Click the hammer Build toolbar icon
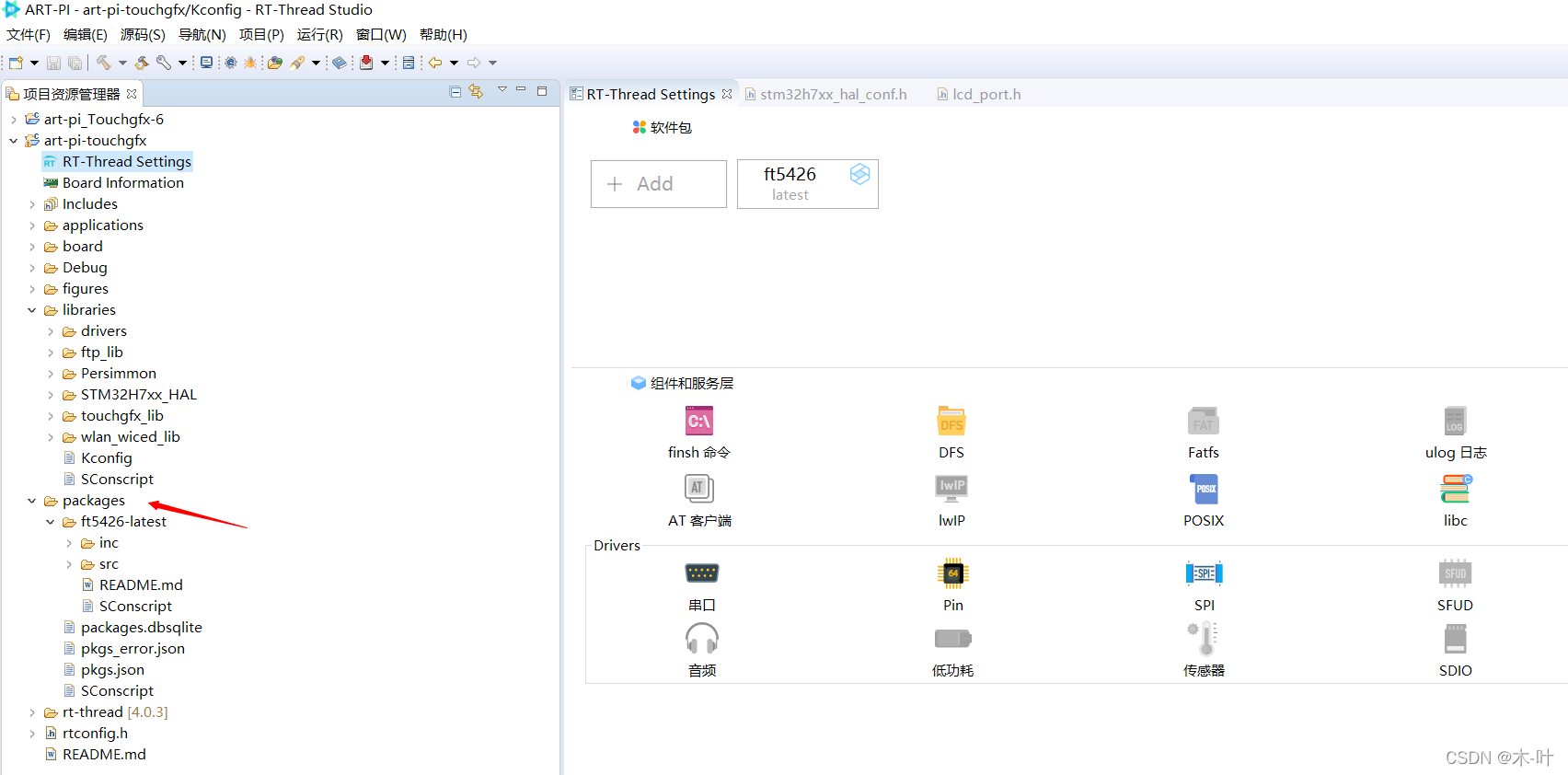This screenshot has width=1568, height=775. [104, 63]
